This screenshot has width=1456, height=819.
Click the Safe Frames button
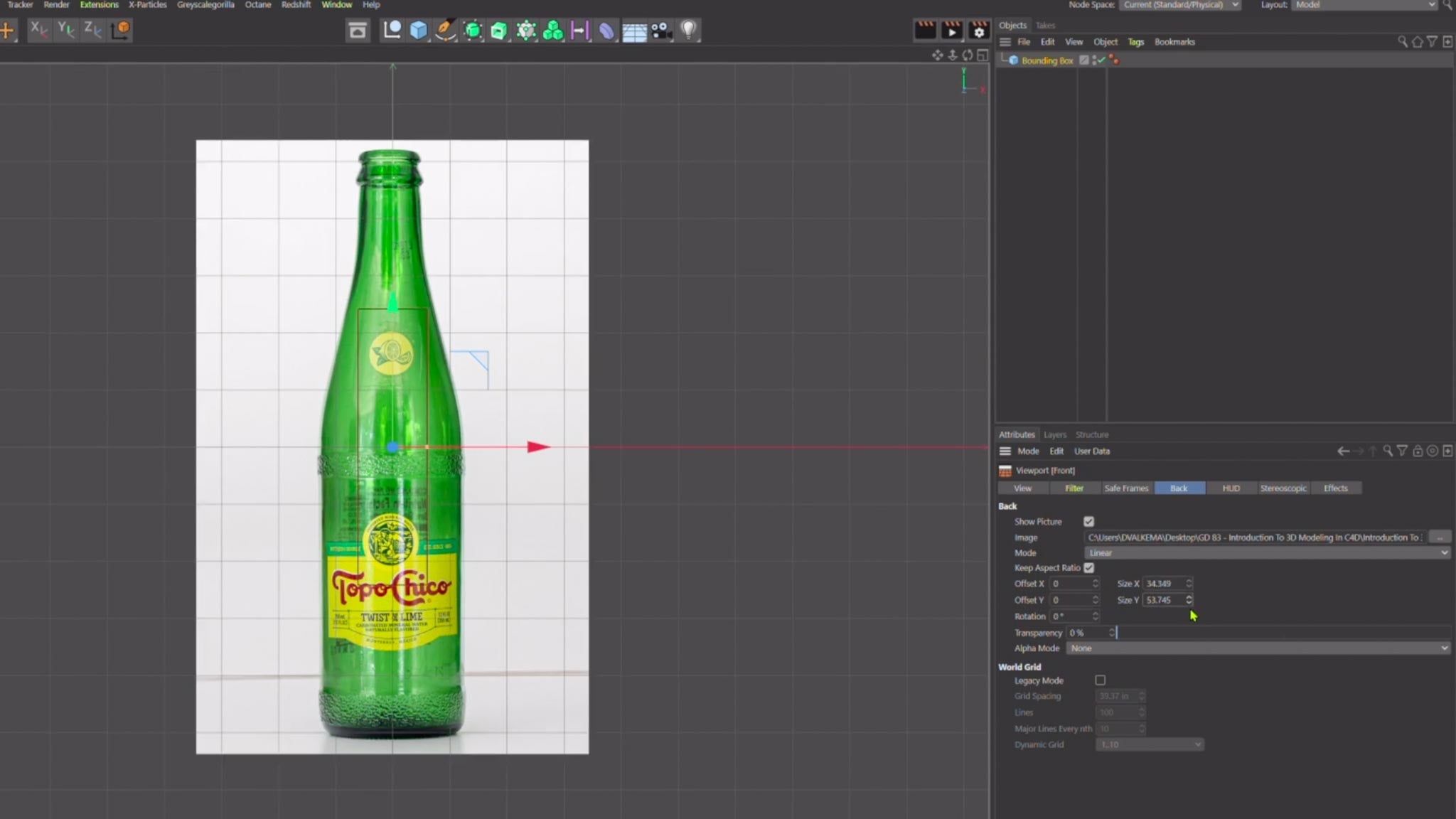(1126, 488)
